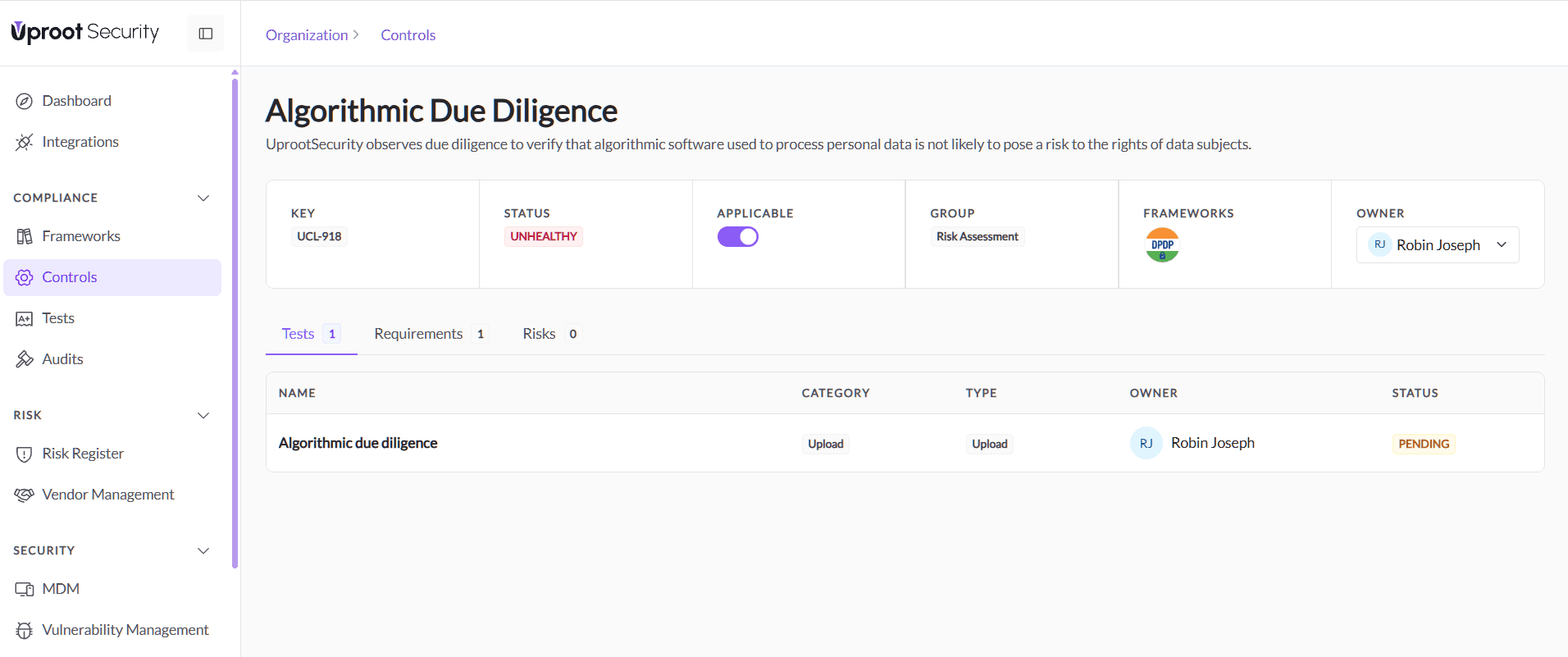Open the Algorithmic due diligence test
This screenshot has width=1568, height=657.
(x=358, y=443)
